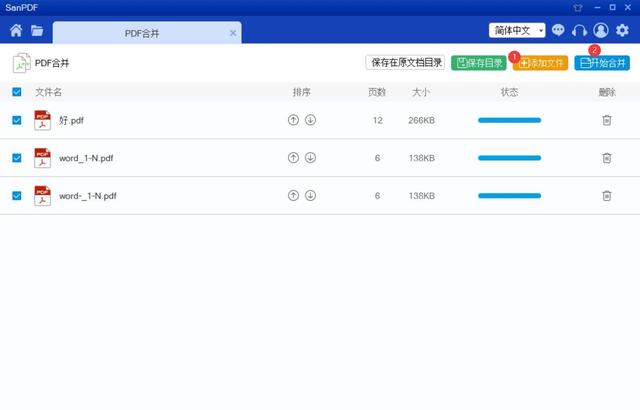Click the 开始合并 button
The image size is (640, 410).
(602, 63)
